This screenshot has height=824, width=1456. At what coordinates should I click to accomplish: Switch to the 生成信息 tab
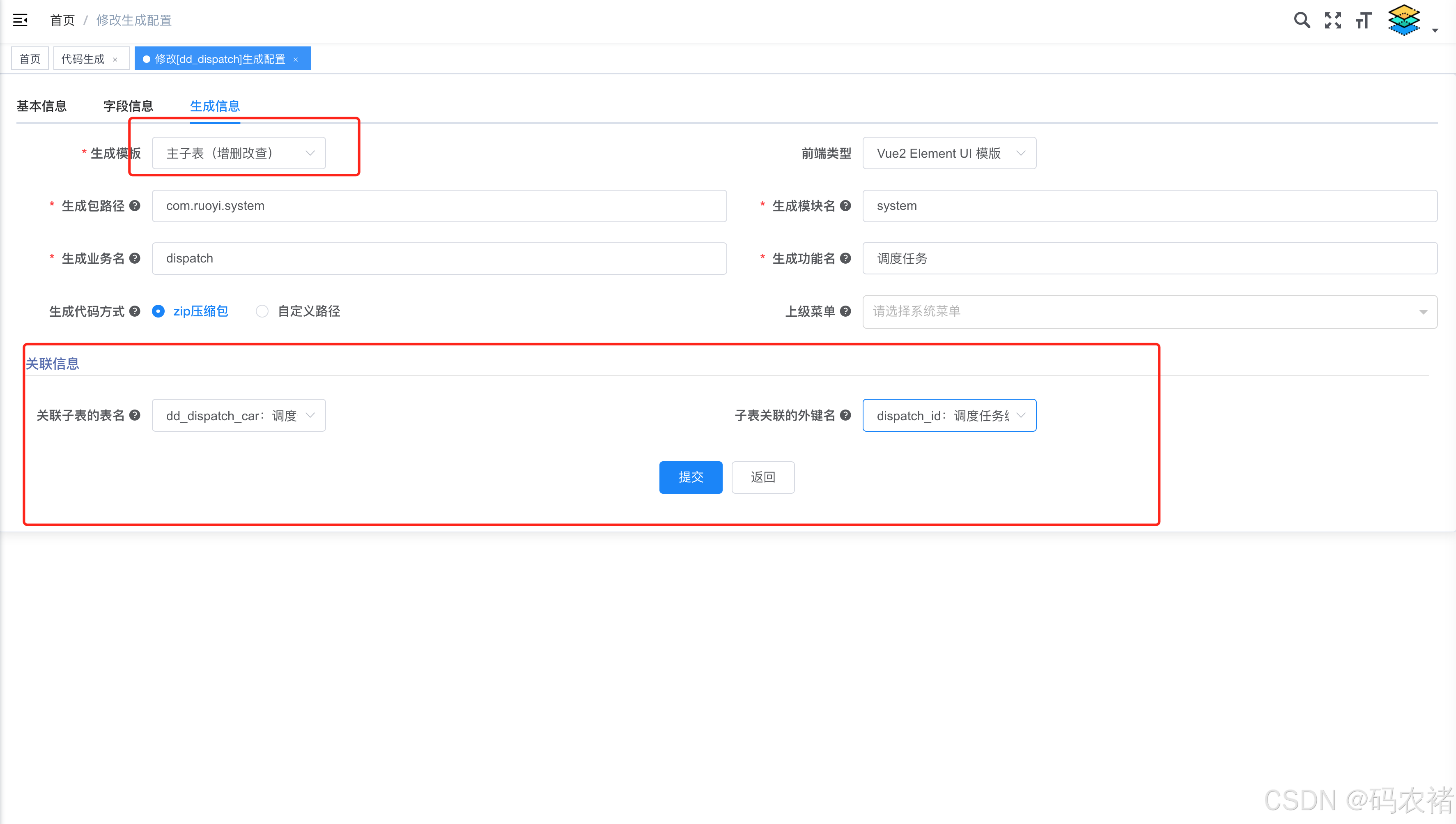(215, 106)
